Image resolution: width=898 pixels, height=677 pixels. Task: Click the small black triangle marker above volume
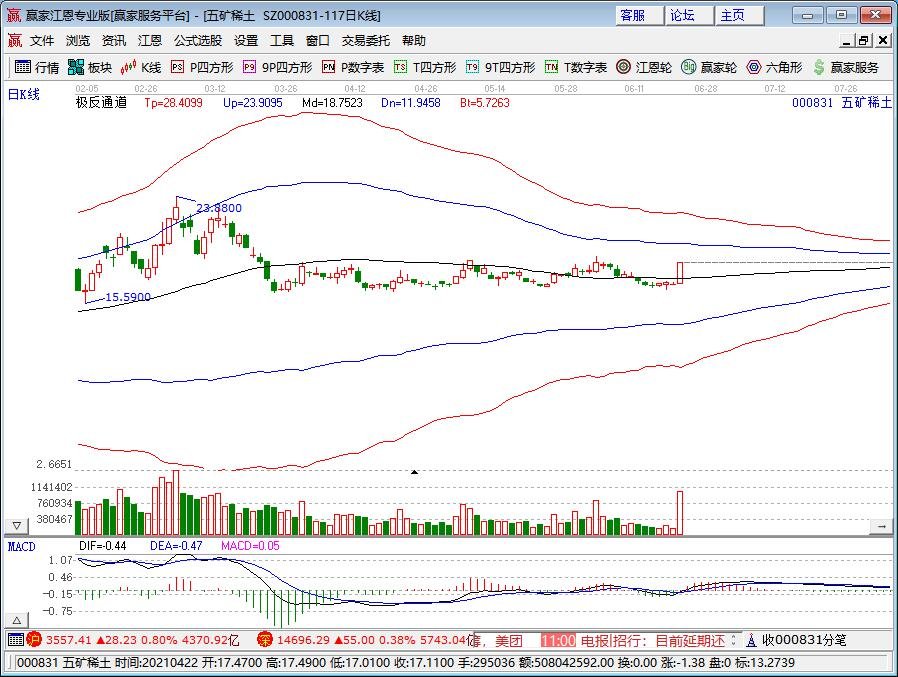tap(414, 472)
